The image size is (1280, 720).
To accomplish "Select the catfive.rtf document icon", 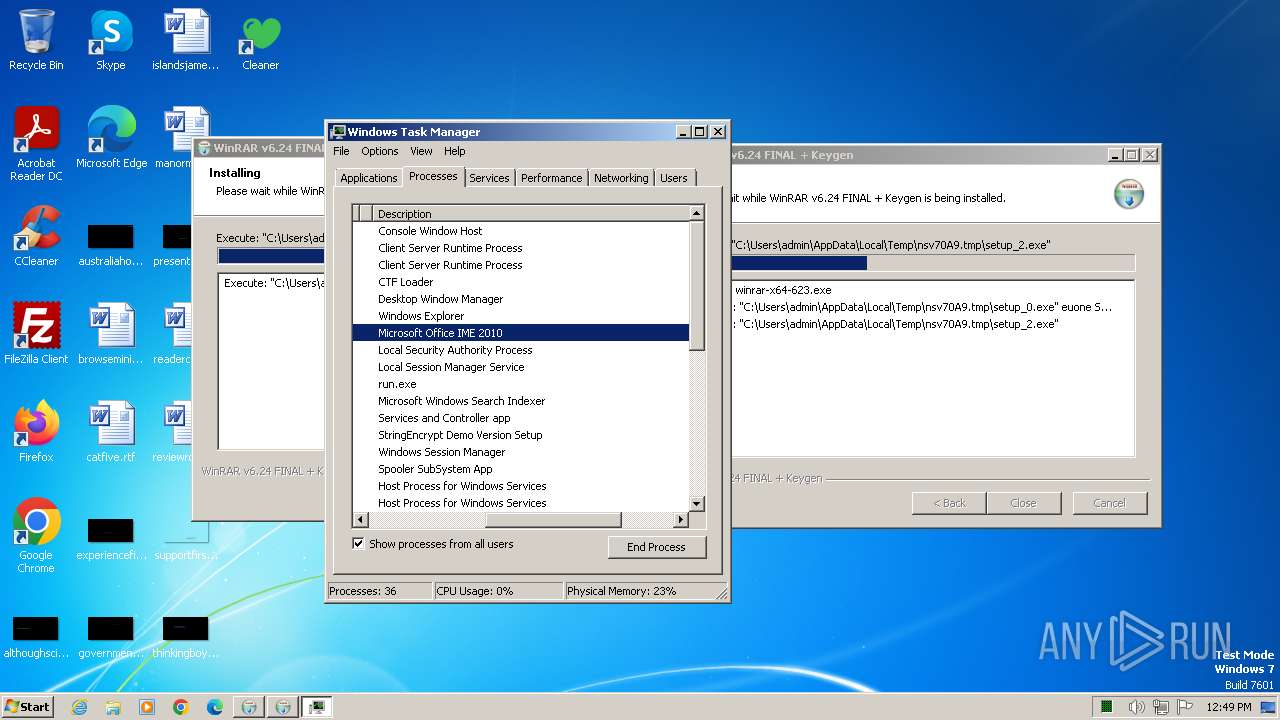I will tap(111, 432).
